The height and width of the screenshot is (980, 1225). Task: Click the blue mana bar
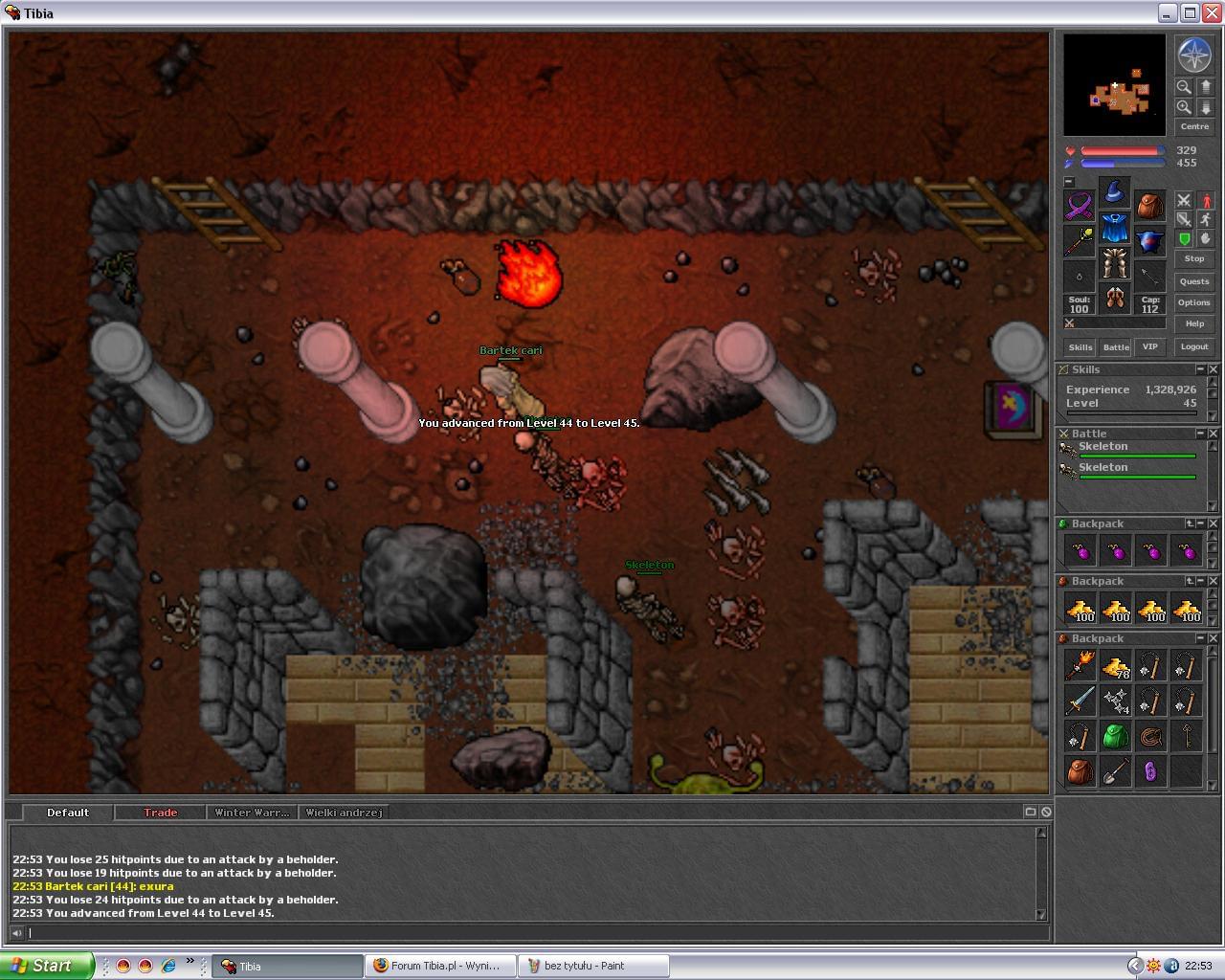coord(1123,163)
